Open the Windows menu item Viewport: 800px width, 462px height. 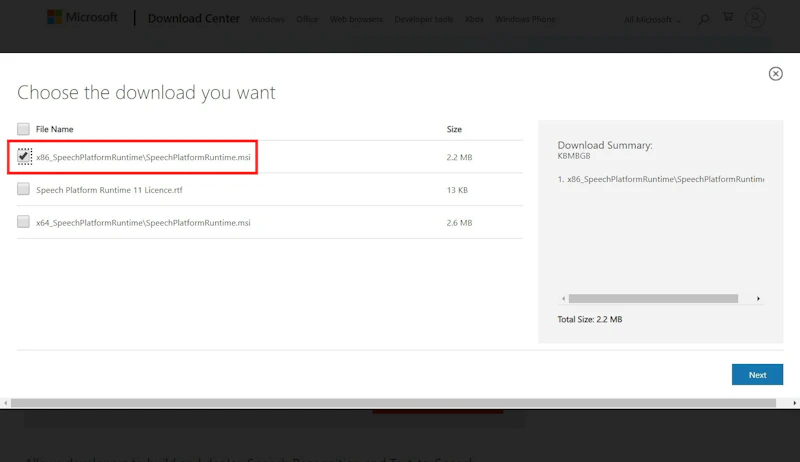coord(267,19)
